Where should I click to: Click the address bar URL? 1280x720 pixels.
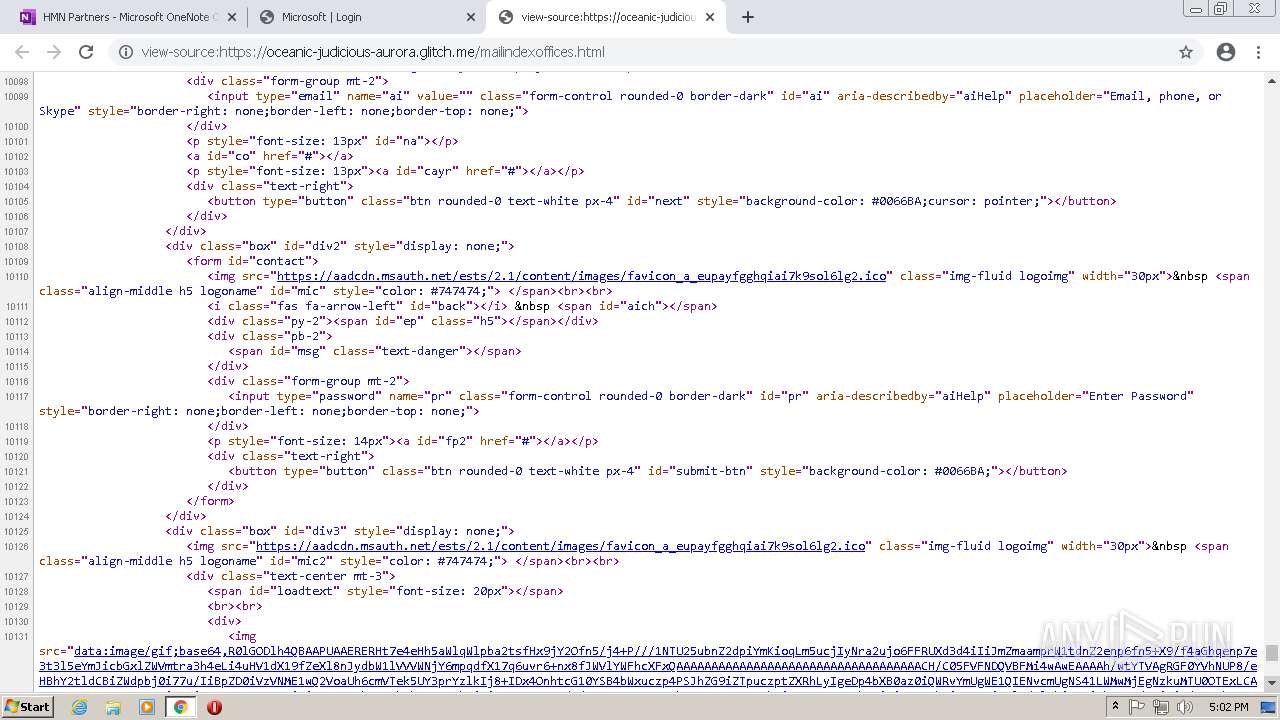(x=373, y=52)
